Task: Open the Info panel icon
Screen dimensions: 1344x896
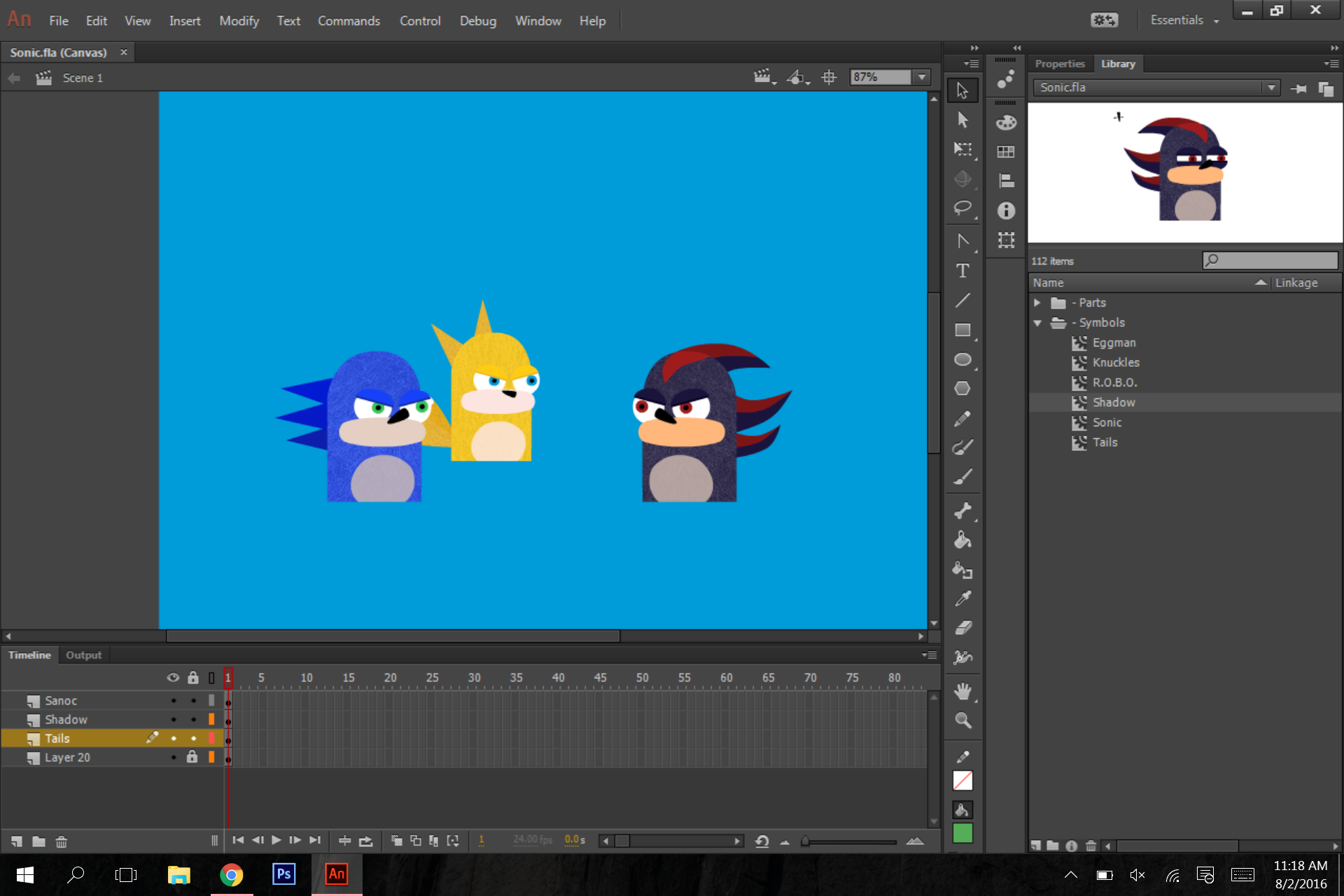Action: 1006,211
